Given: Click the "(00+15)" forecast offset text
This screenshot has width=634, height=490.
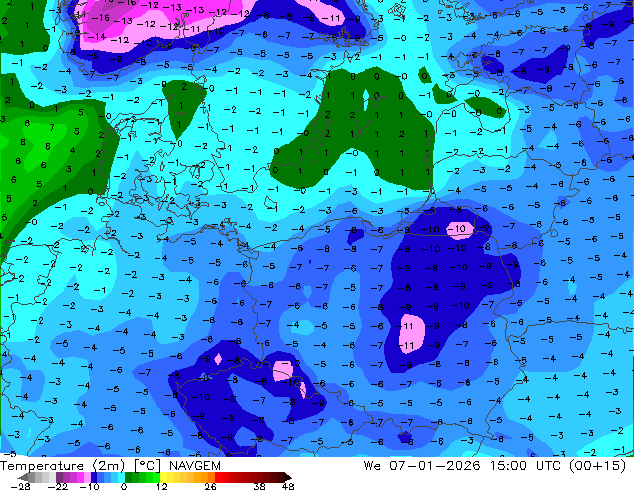Looking at the screenshot, I should (597, 466).
